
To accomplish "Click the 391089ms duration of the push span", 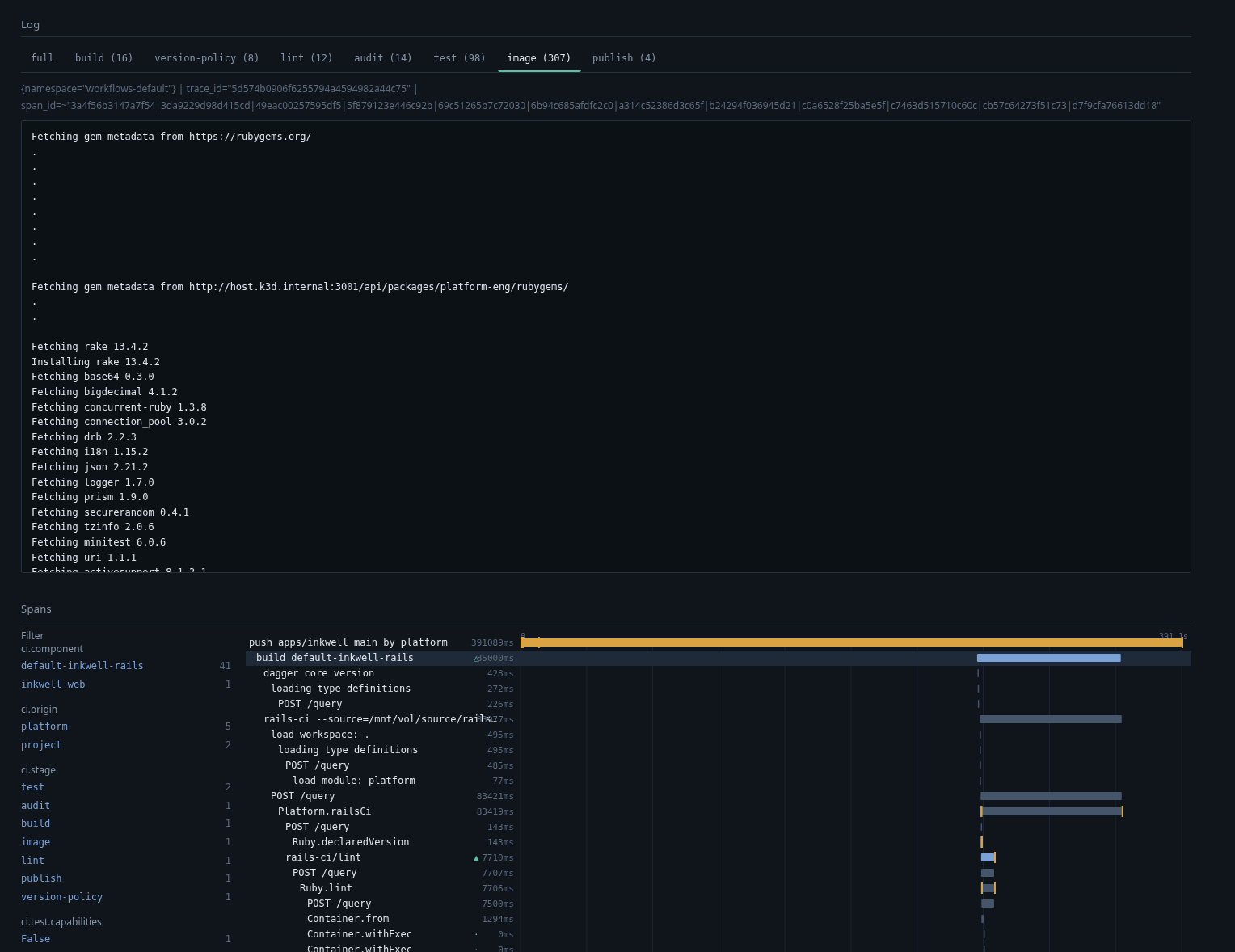I will pos(492,643).
